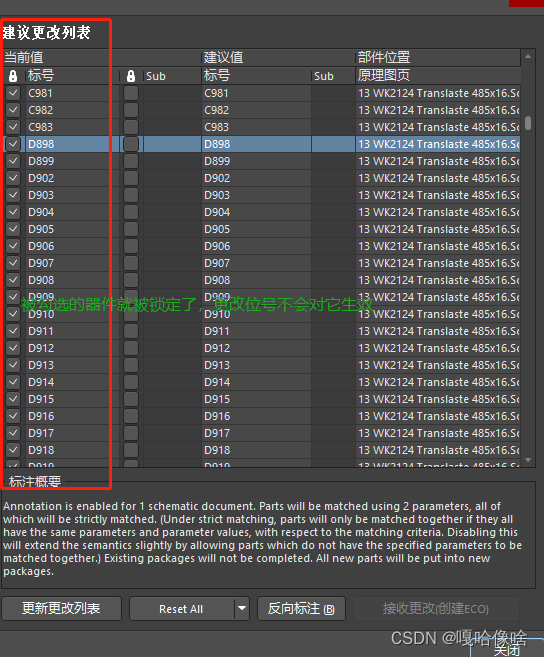Check the Sub lock box in D916 row
This screenshot has width=544, height=657.
pyautogui.click(x=131, y=416)
